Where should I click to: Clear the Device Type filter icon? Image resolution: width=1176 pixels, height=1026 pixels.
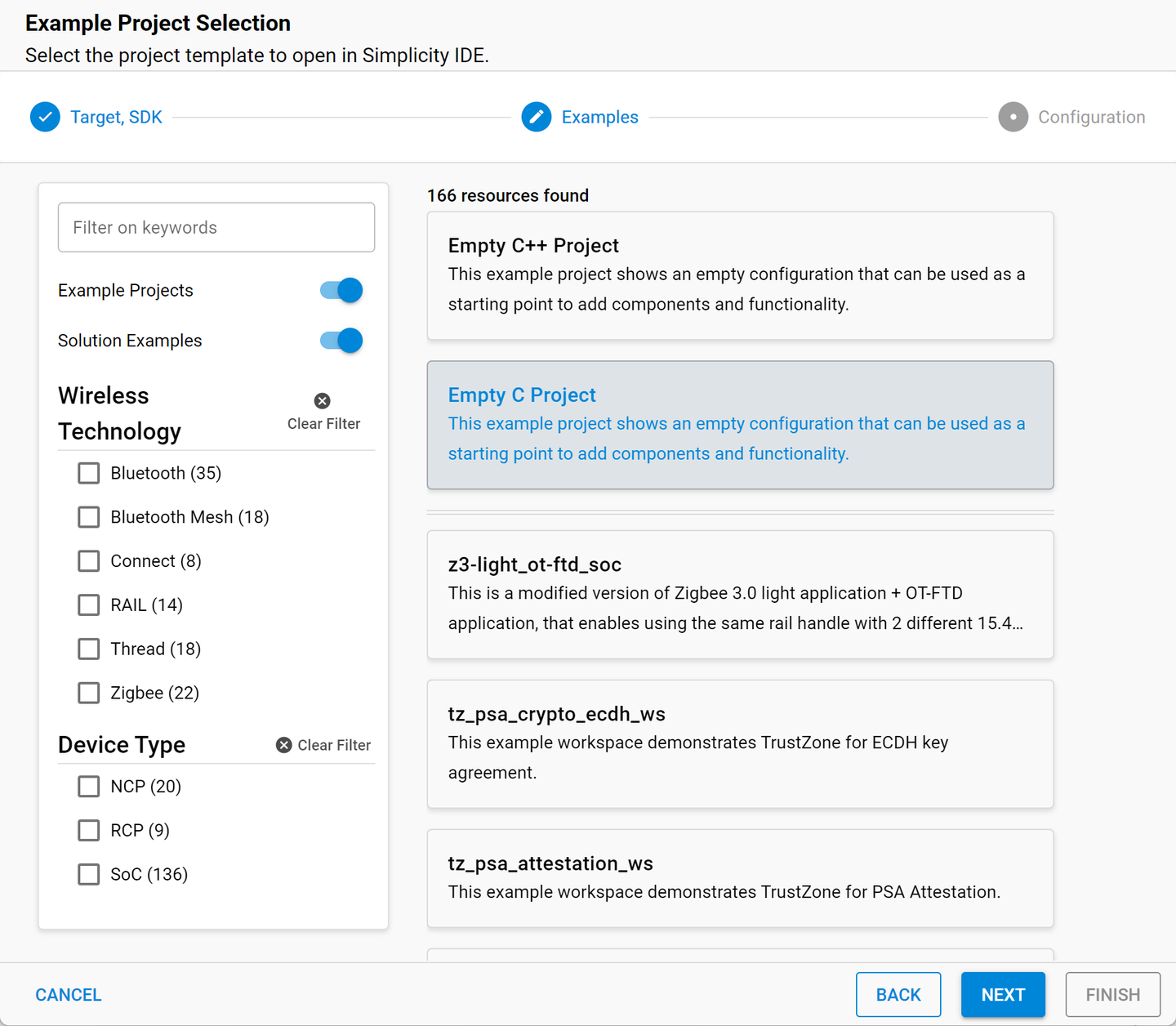[x=284, y=745]
